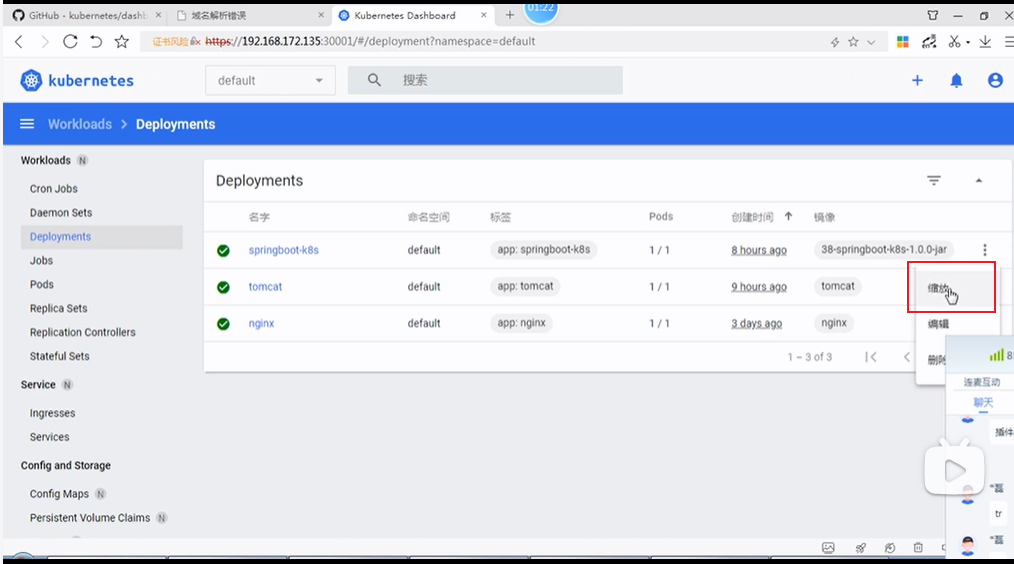Select 缩放 scale menu entry

955,288
